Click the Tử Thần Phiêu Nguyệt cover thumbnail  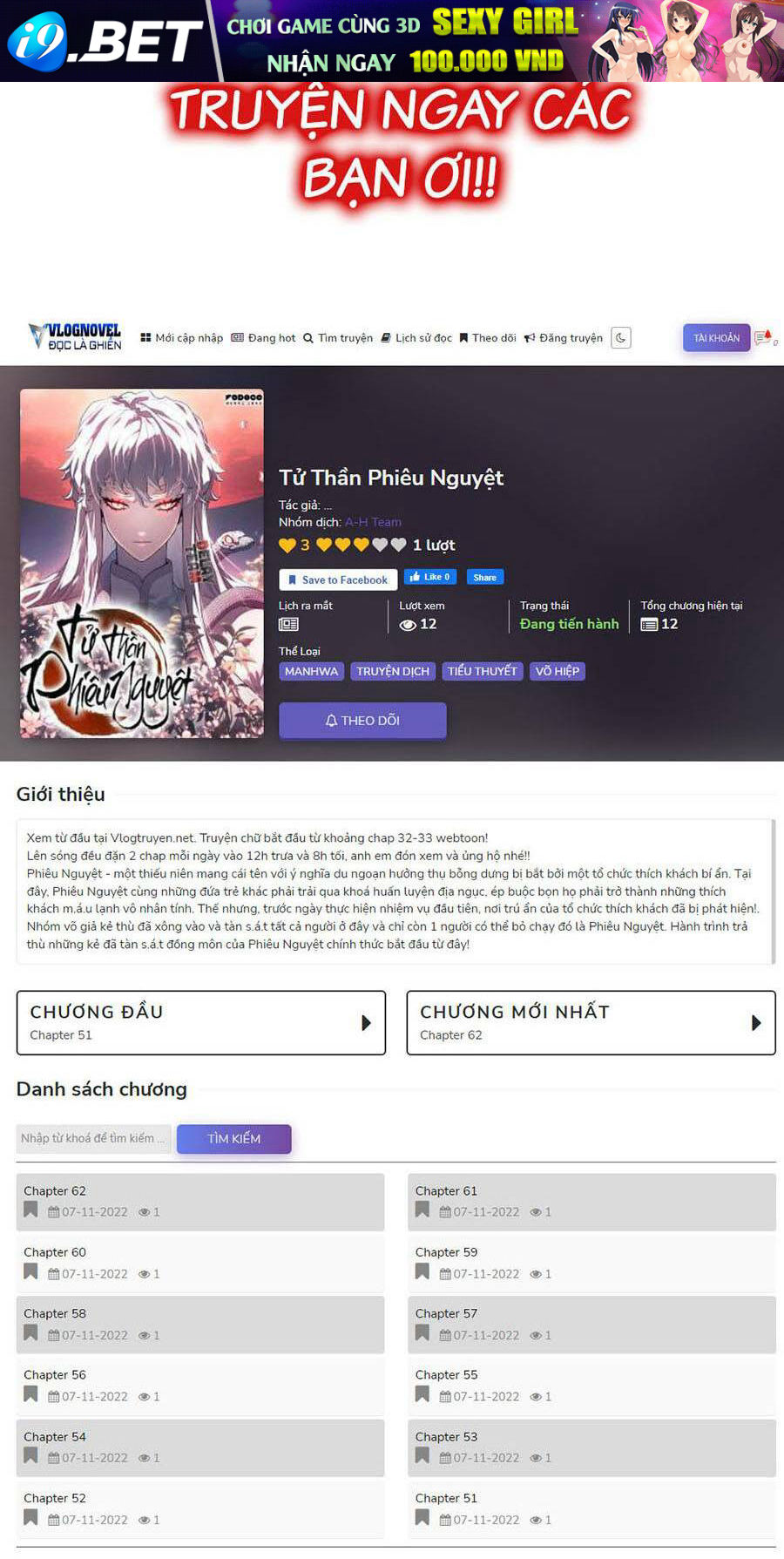[142, 564]
